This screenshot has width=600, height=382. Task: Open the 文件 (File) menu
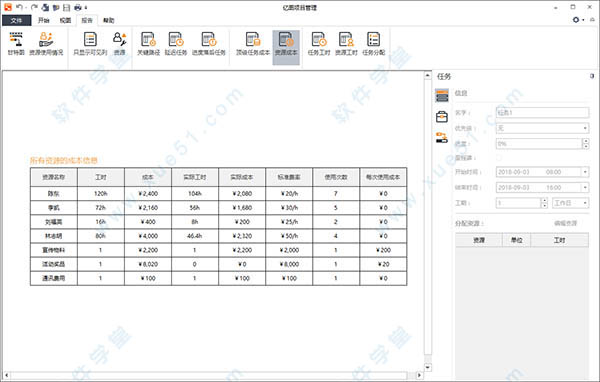[16, 20]
